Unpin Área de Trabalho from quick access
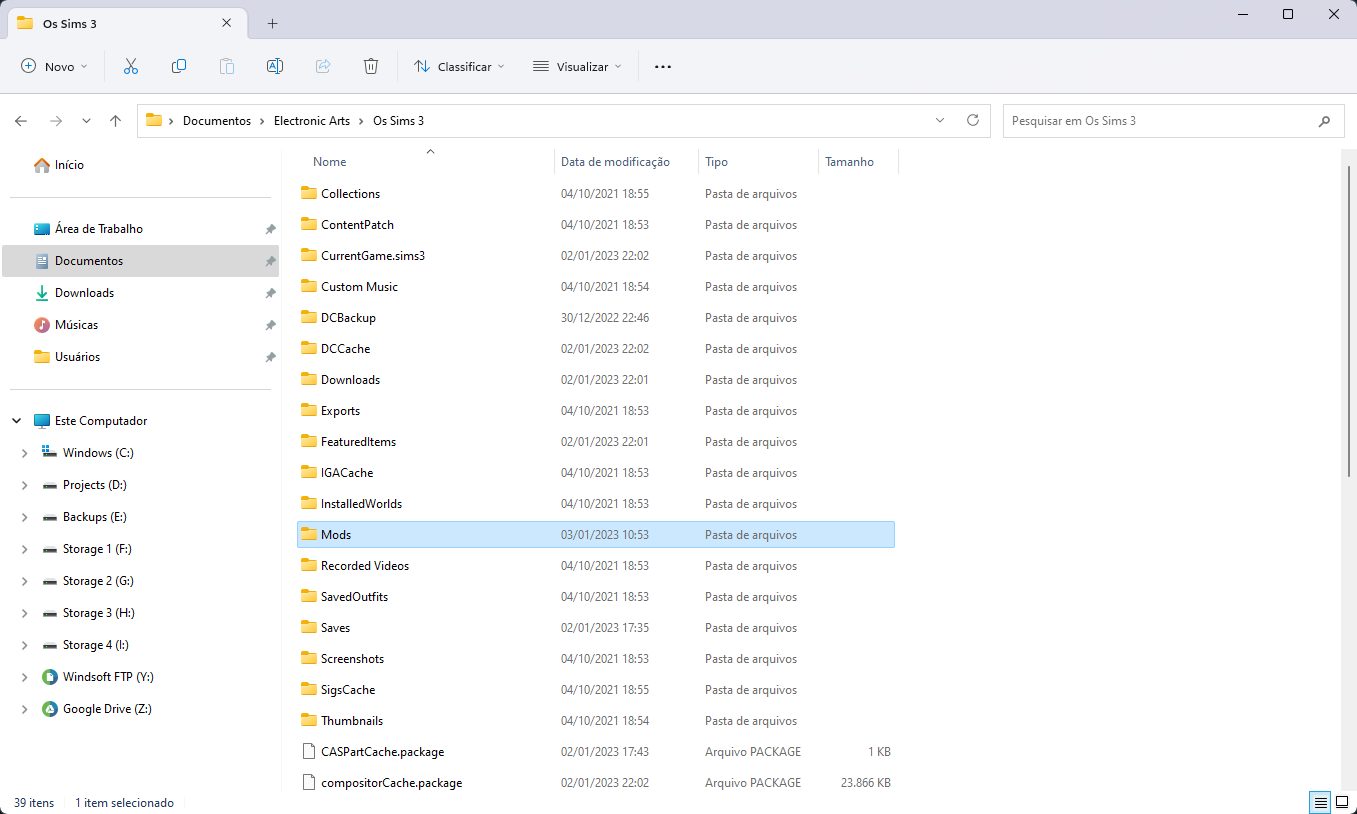1357x814 pixels. tap(270, 229)
